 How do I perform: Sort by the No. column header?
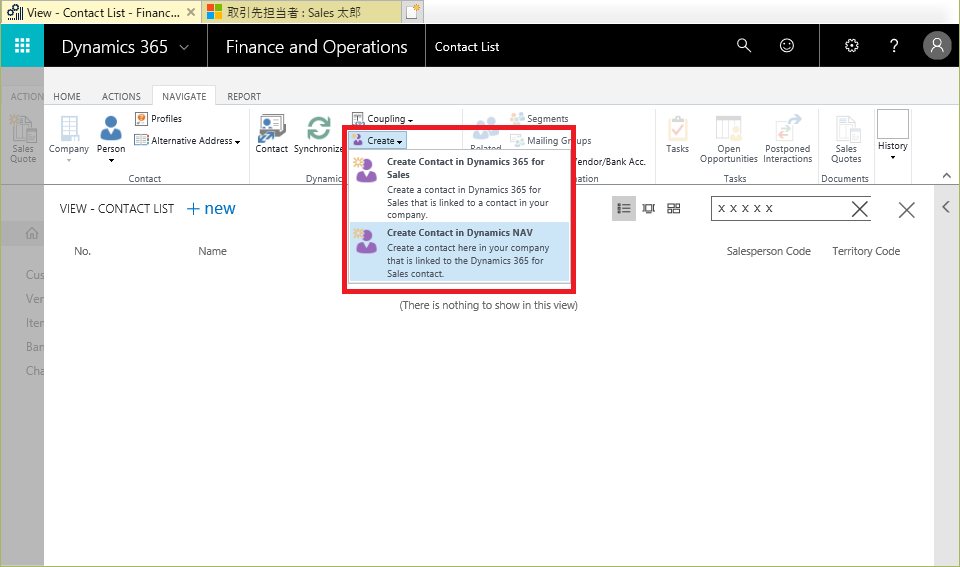pyautogui.click(x=83, y=251)
